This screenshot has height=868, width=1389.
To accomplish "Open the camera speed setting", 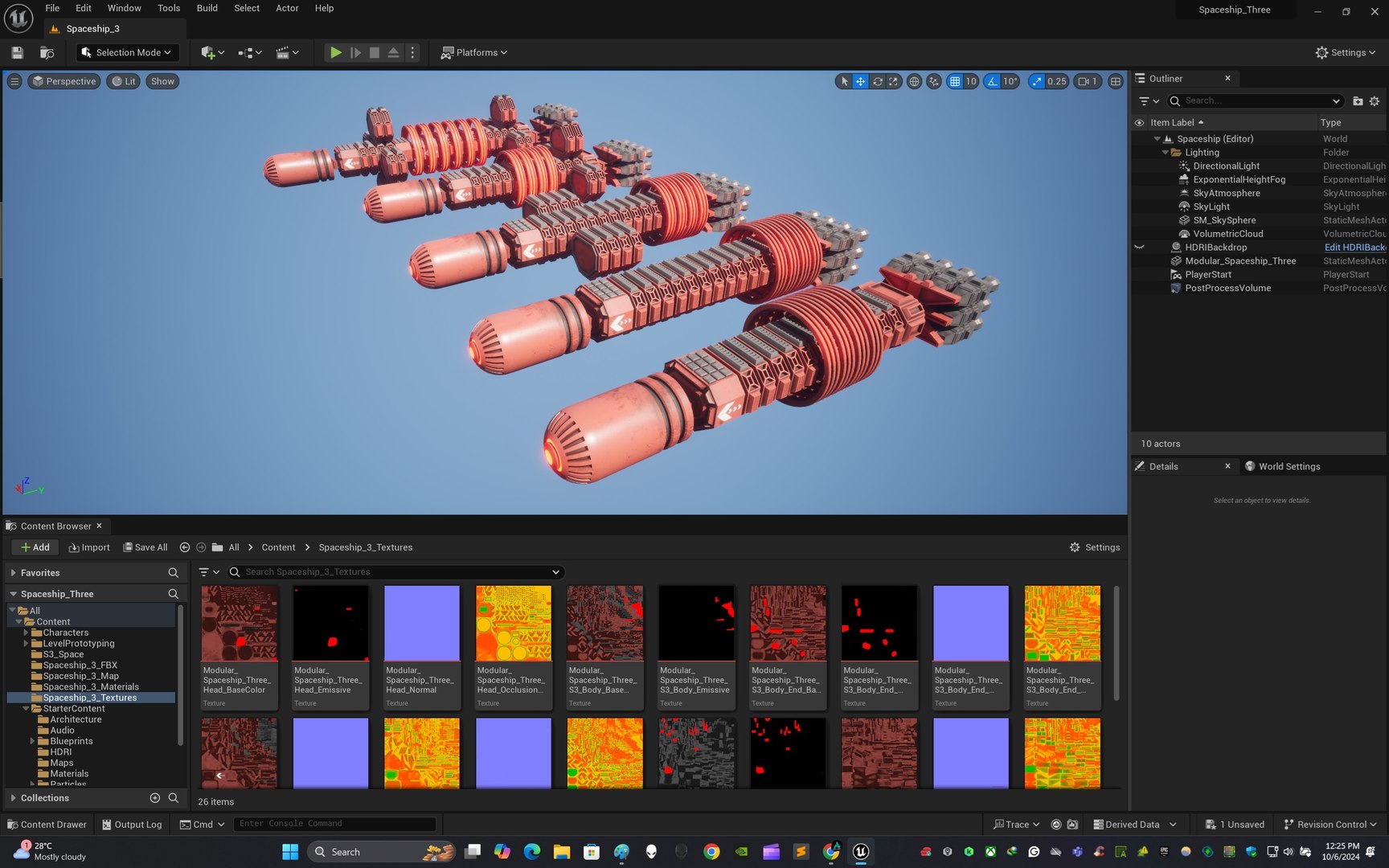I will point(1088,81).
